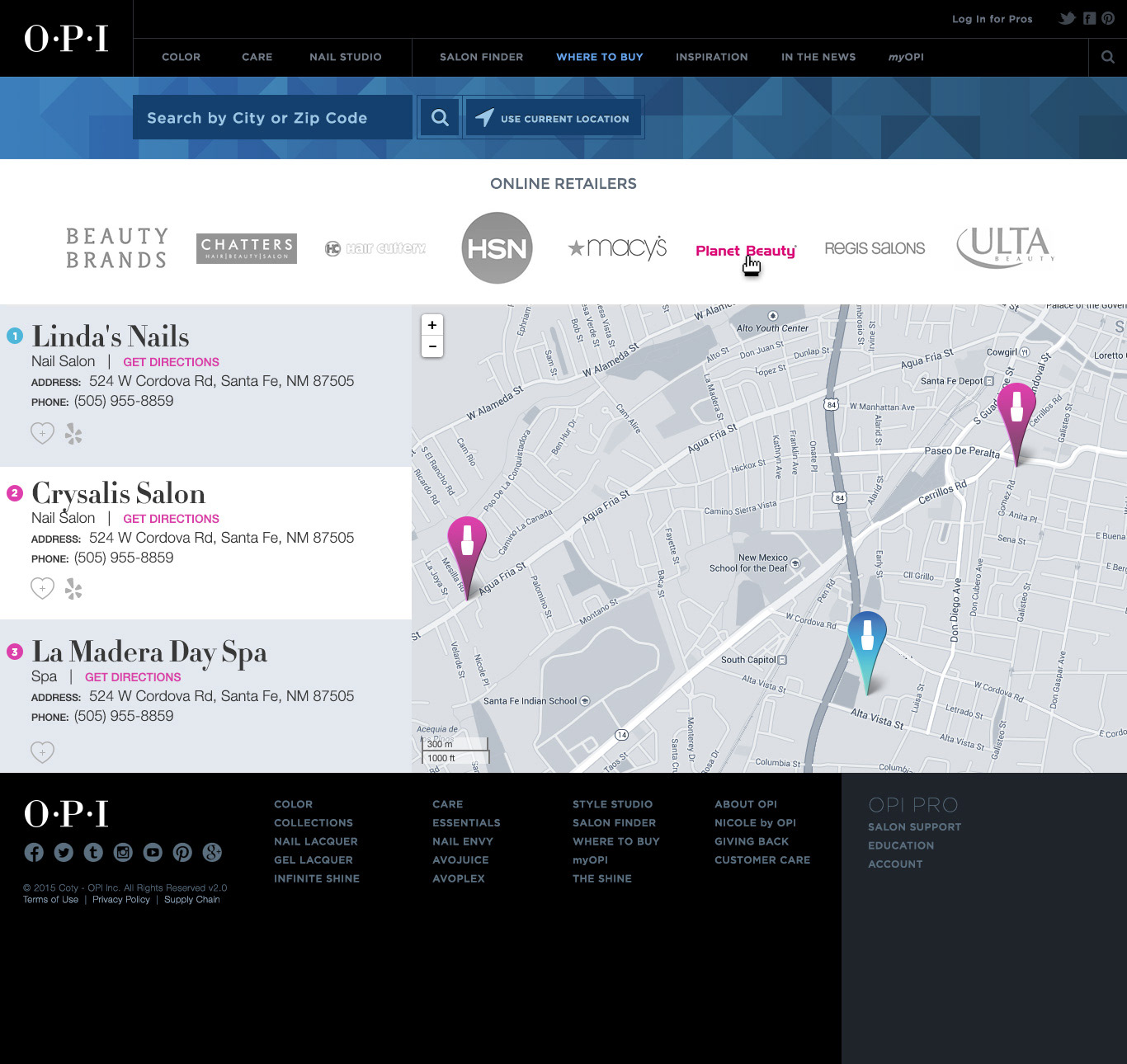Select the pink map pin near Agua Fria St
This screenshot has height=1064, width=1127.
467,557
